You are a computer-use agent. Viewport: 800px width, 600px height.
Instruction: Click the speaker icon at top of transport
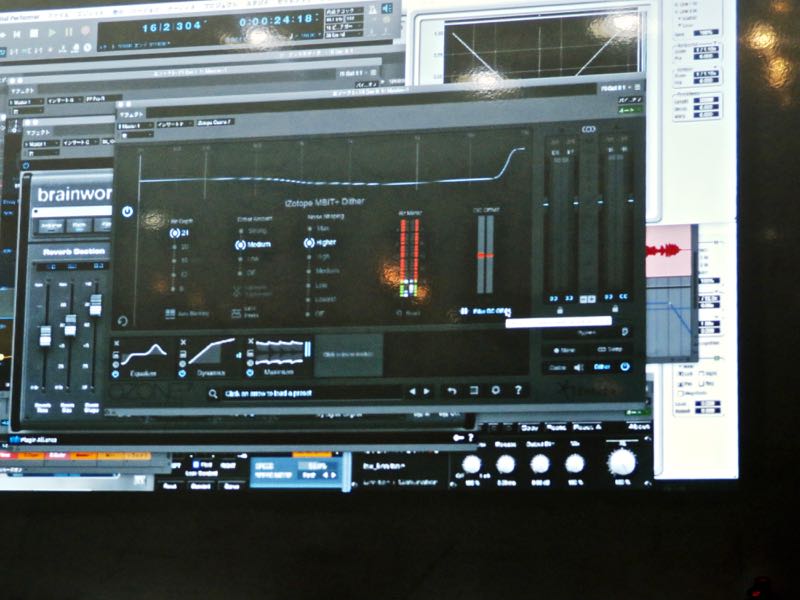click(x=387, y=8)
